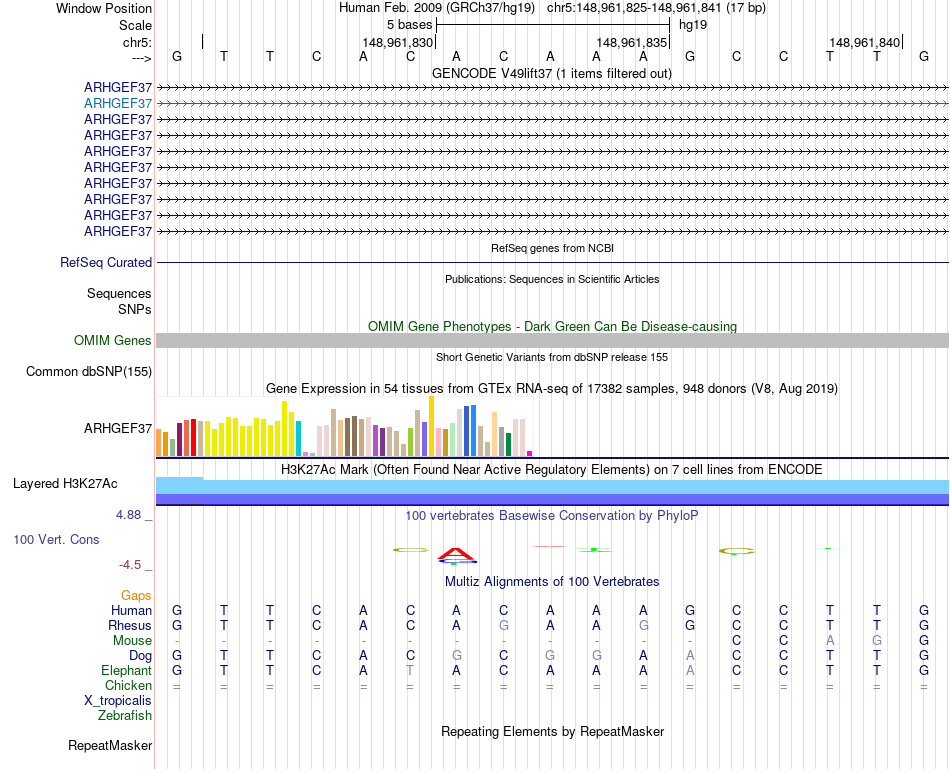The height and width of the screenshot is (769, 950).
Task: Click the -4.5 PhyloP lower scale value
Action: [130, 565]
